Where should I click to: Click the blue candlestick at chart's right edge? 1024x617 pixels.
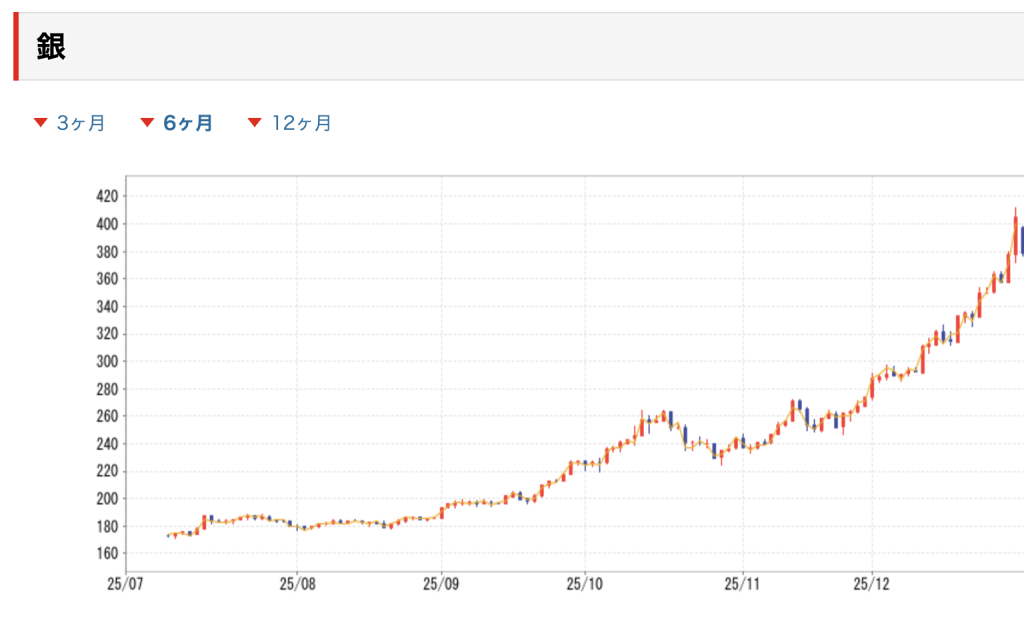click(1021, 241)
